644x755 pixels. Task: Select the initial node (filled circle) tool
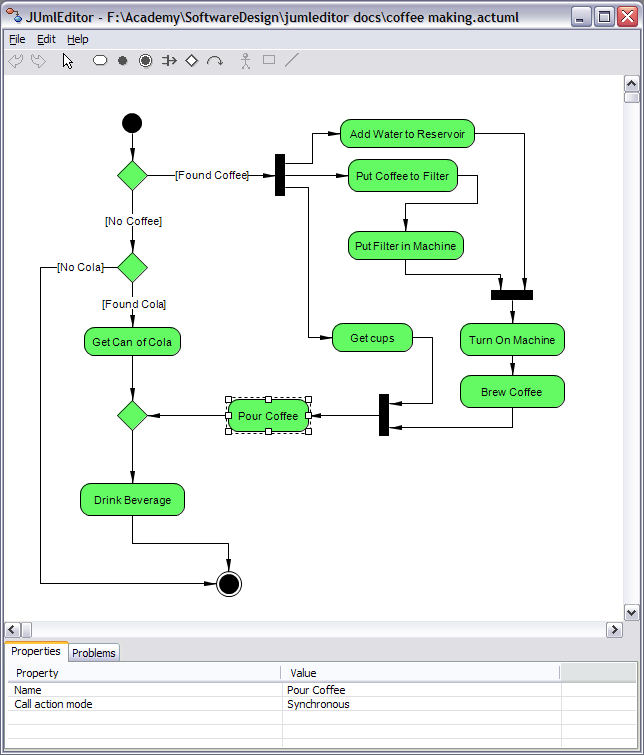[123, 61]
